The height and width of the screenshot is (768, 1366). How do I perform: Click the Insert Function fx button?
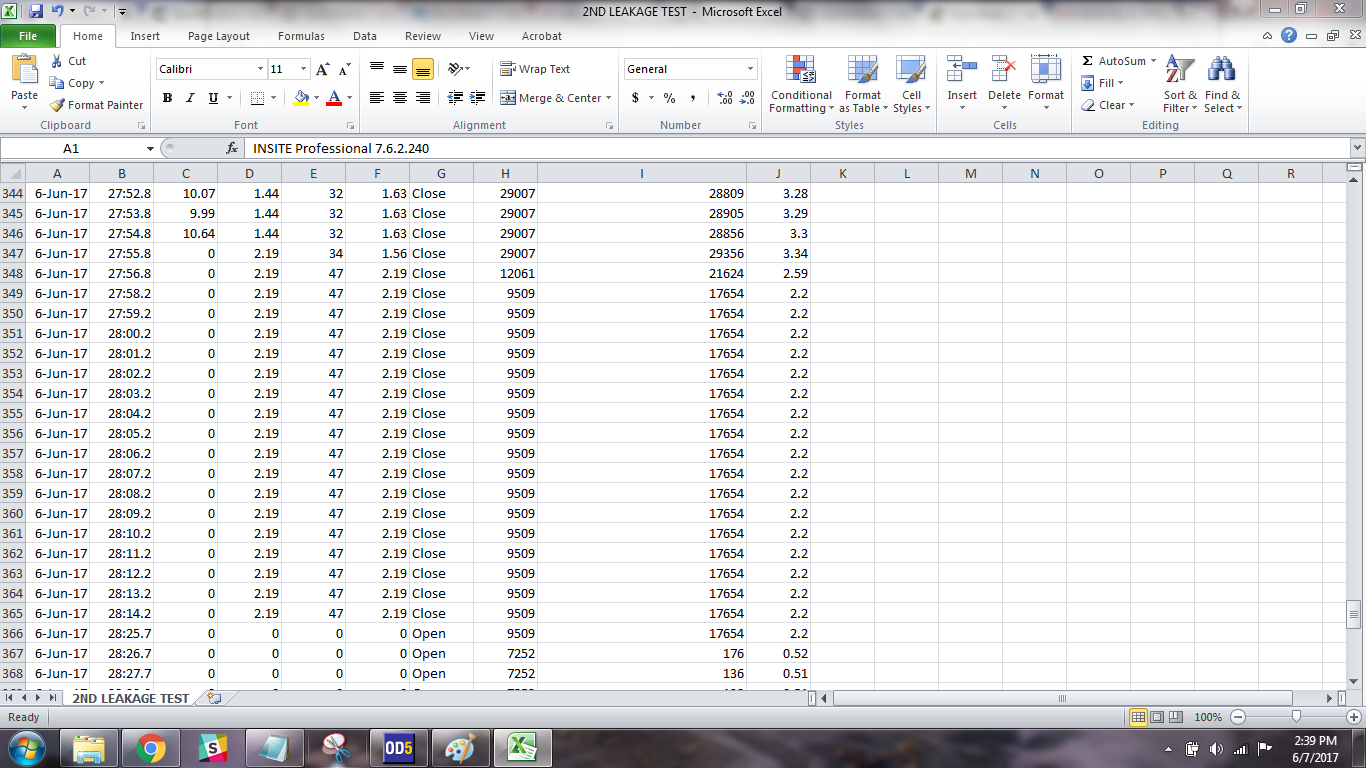(x=231, y=148)
